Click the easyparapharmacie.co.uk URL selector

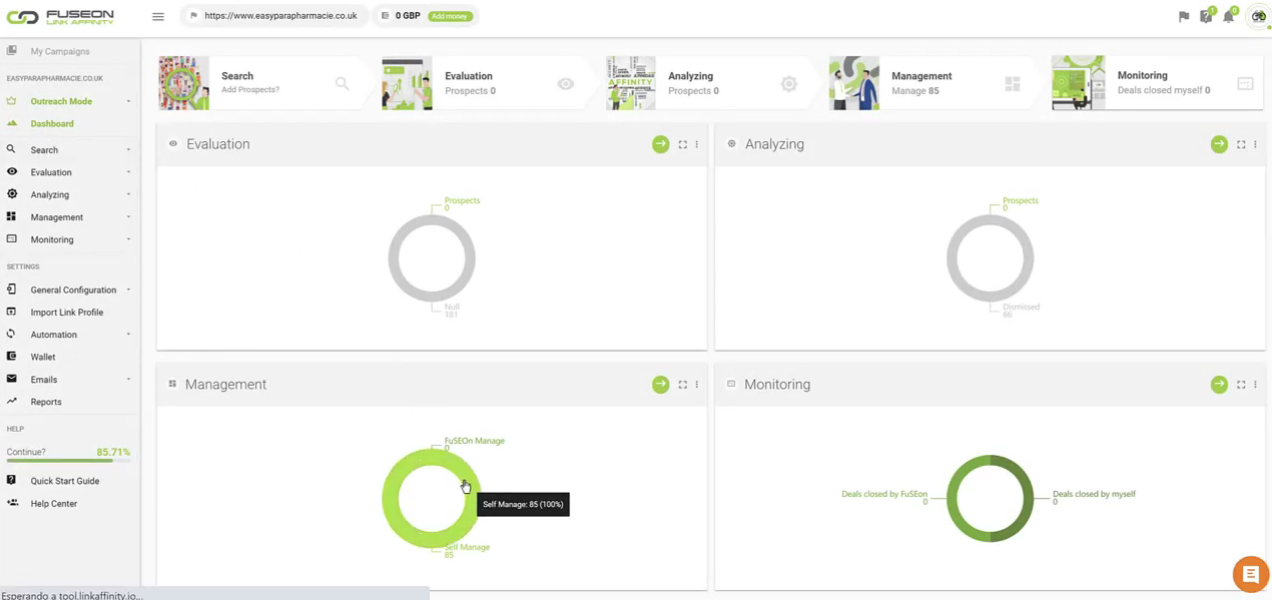(x=273, y=16)
